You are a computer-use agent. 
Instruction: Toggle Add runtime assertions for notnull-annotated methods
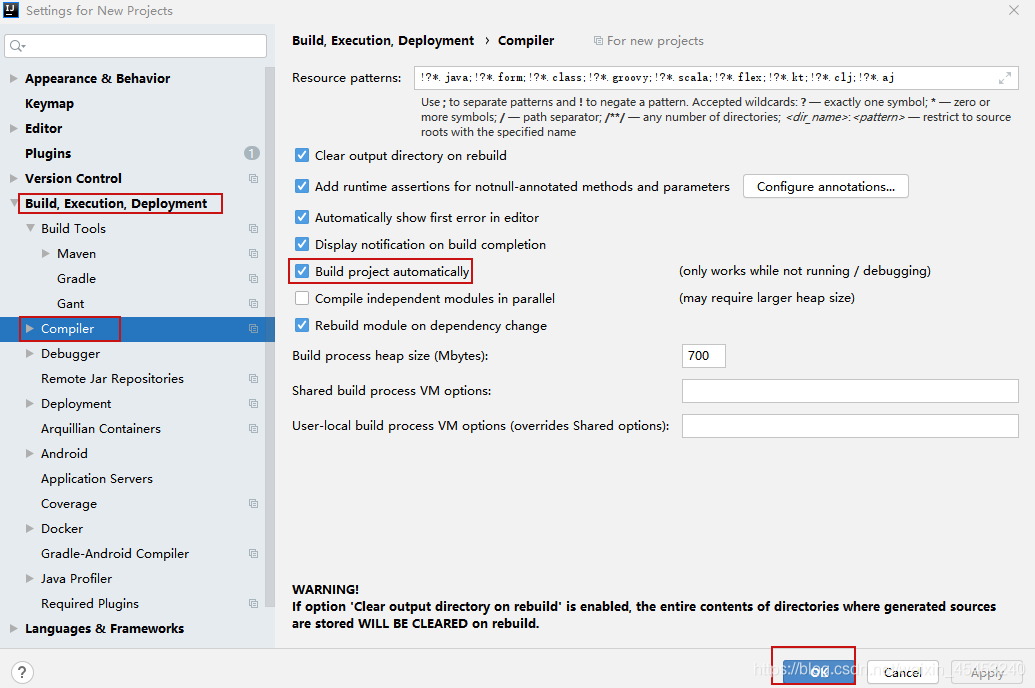tap(302, 186)
